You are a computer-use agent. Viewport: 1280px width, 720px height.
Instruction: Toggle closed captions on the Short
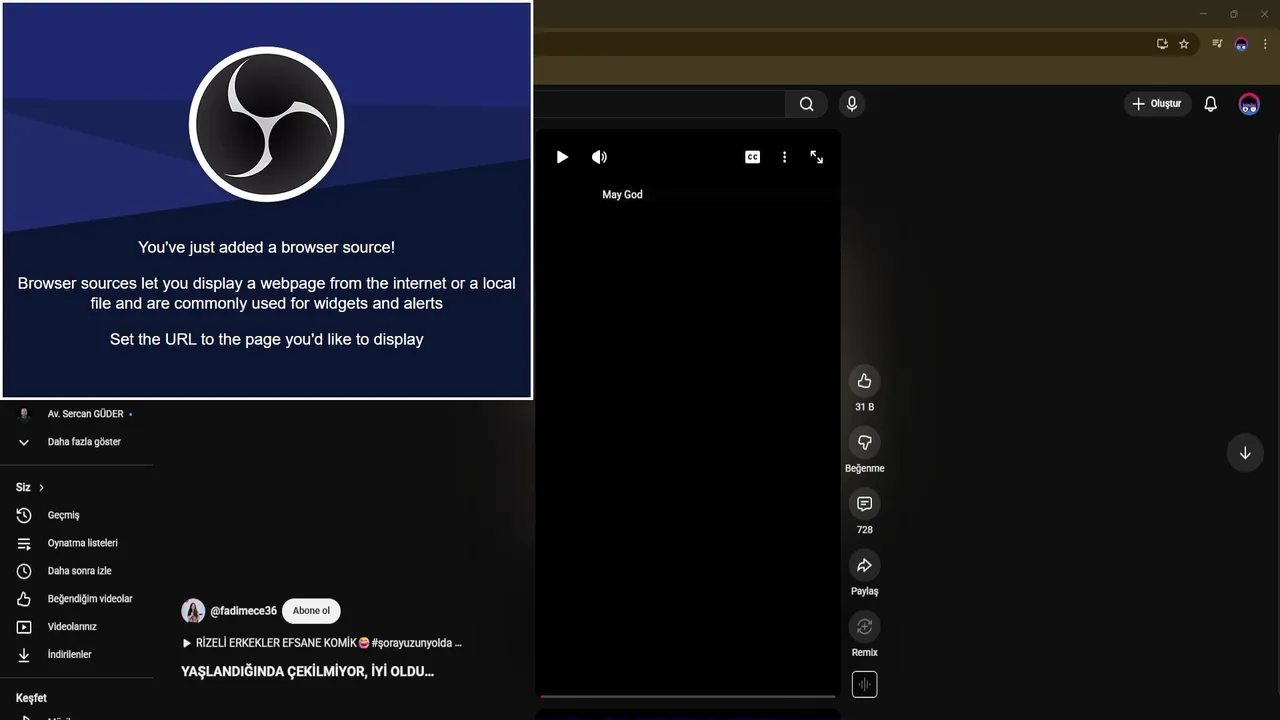[x=753, y=157]
